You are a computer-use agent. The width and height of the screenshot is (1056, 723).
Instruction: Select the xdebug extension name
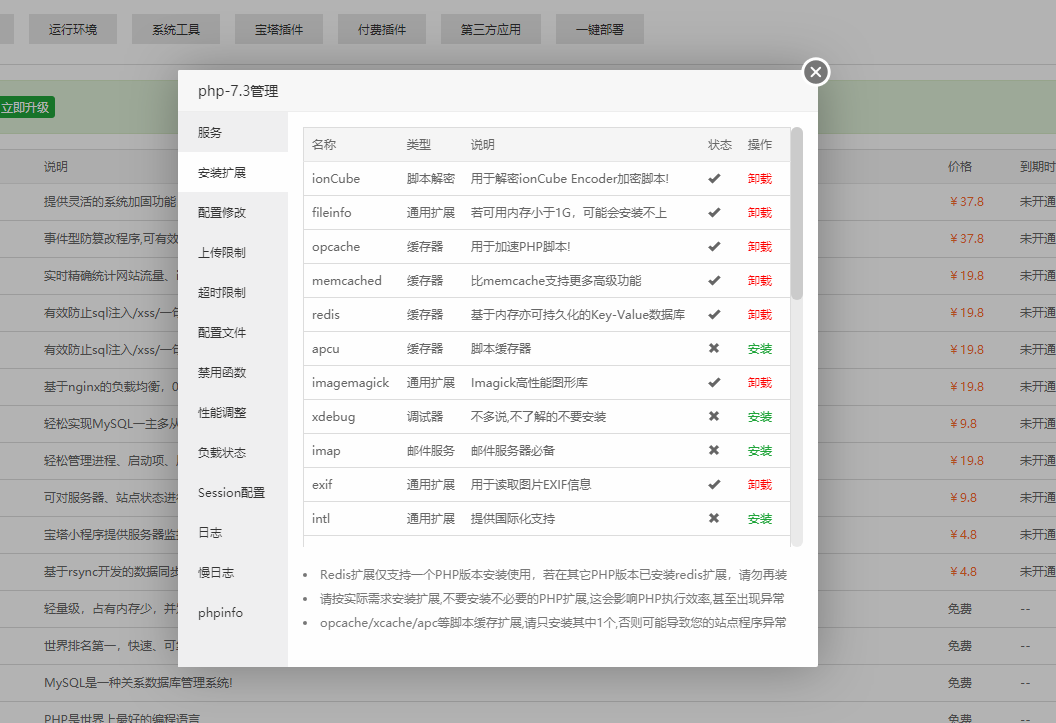[333, 417]
